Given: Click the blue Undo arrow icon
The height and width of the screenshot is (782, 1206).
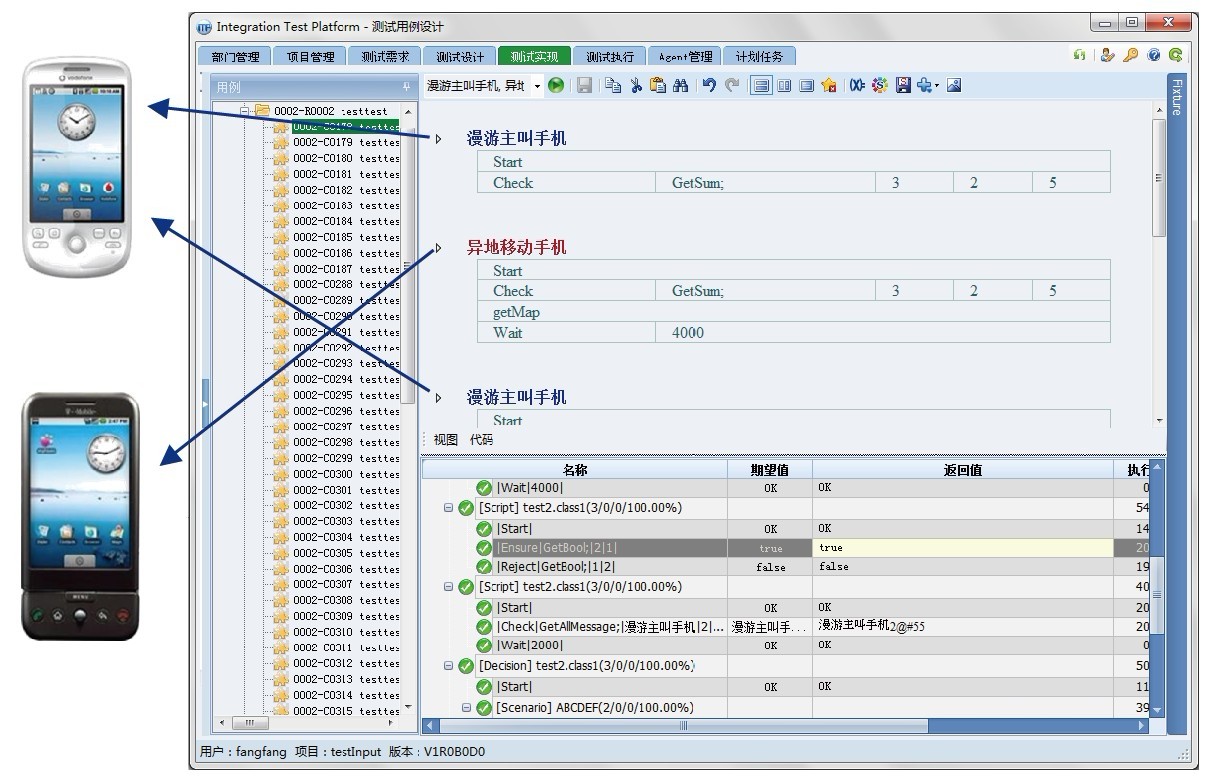Looking at the screenshot, I should coord(709,86).
